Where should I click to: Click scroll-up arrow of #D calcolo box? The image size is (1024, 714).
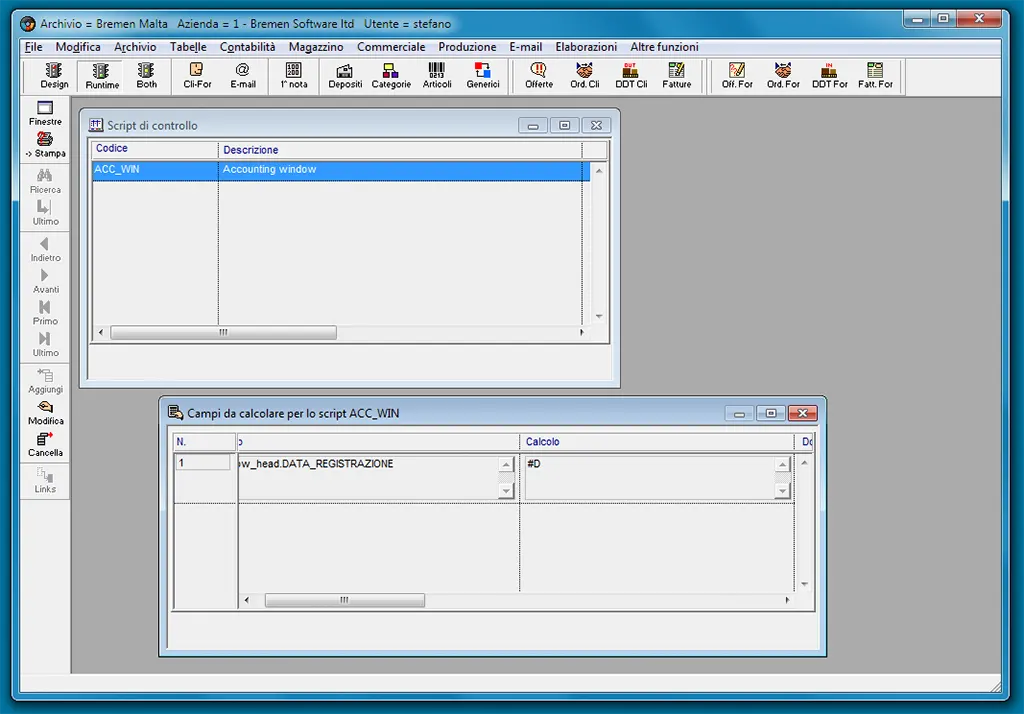point(782,465)
